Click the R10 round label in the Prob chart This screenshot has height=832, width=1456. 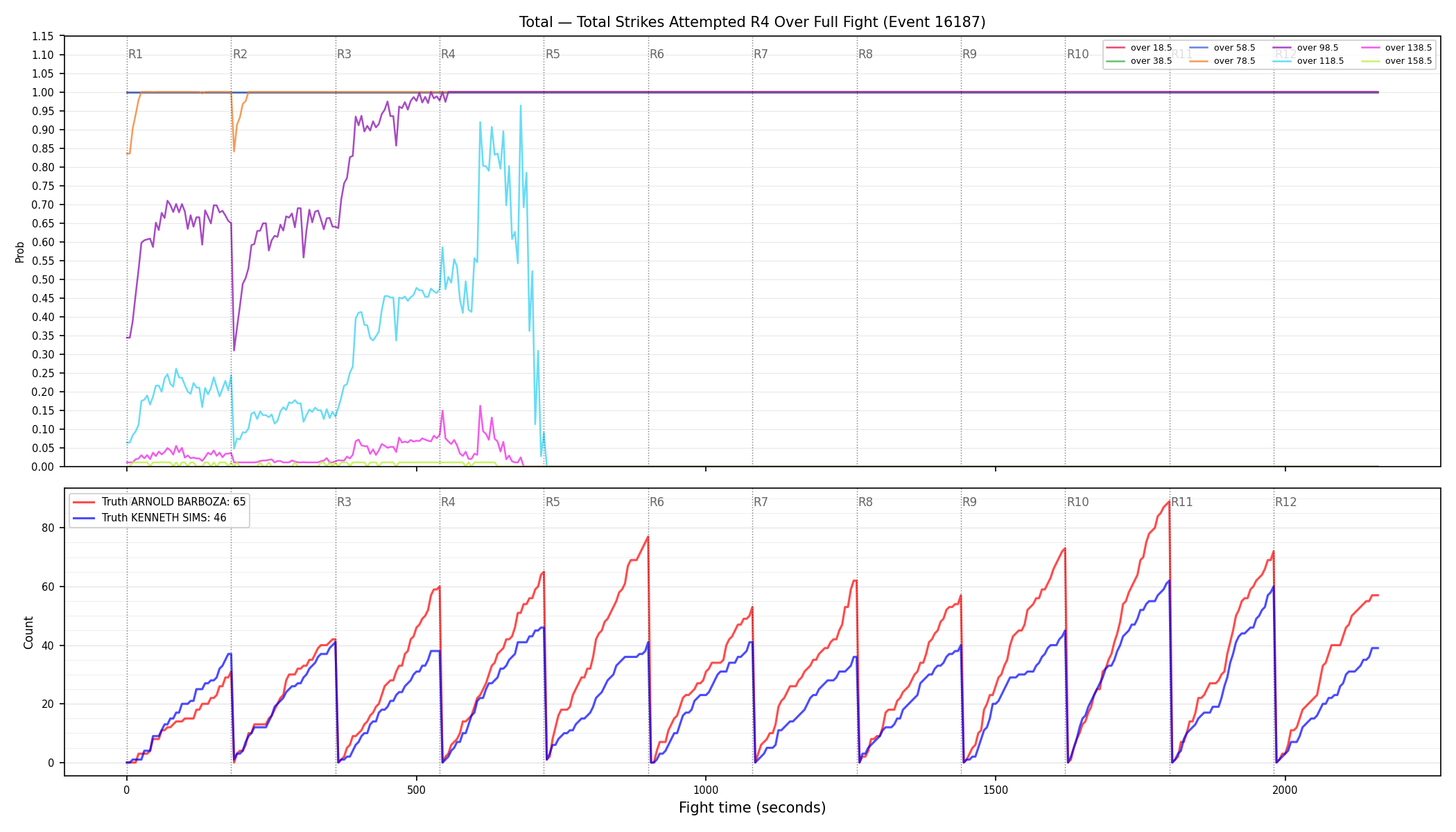(1077, 54)
